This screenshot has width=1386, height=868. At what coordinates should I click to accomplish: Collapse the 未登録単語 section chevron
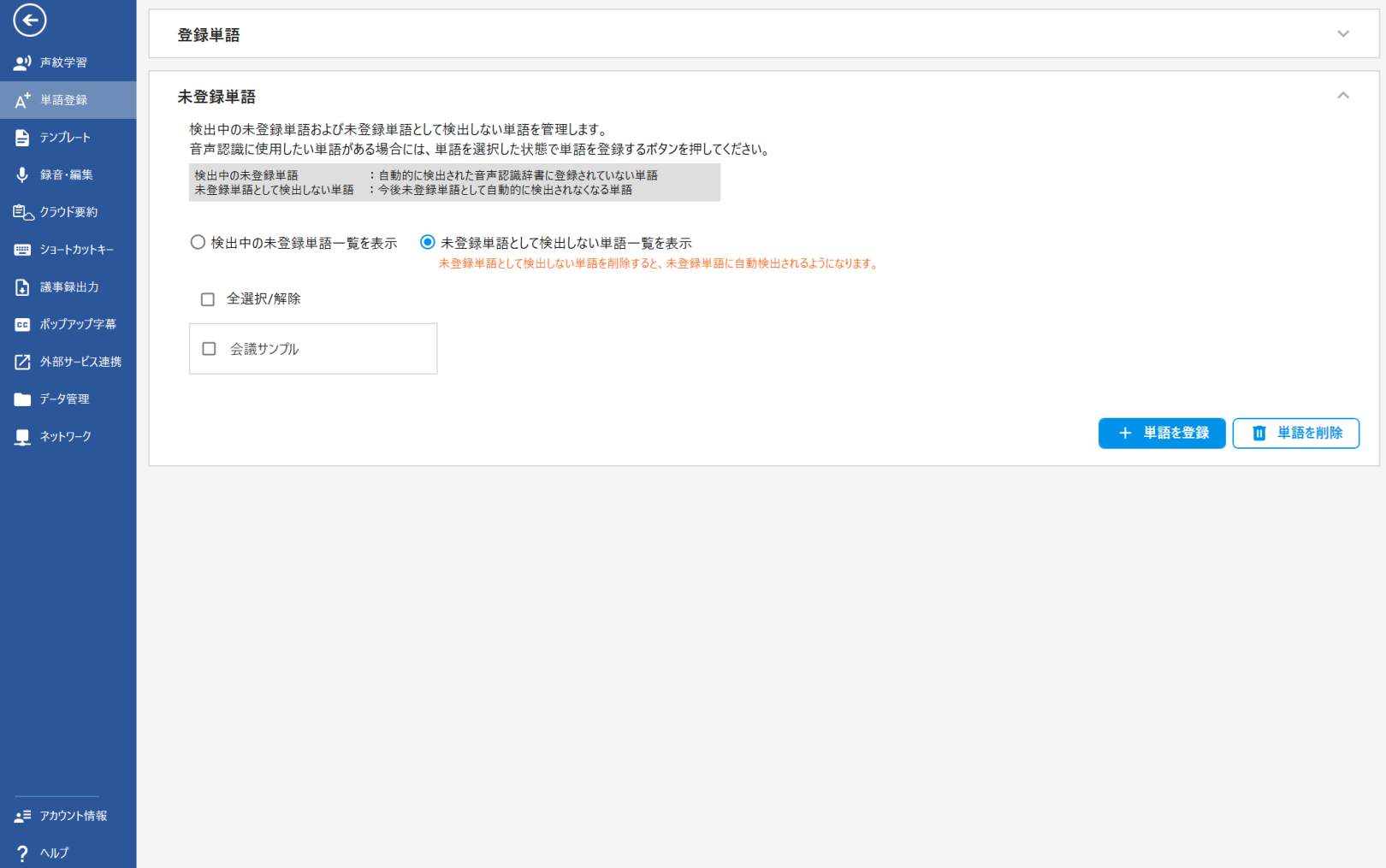pyautogui.click(x=1342, y=96)
